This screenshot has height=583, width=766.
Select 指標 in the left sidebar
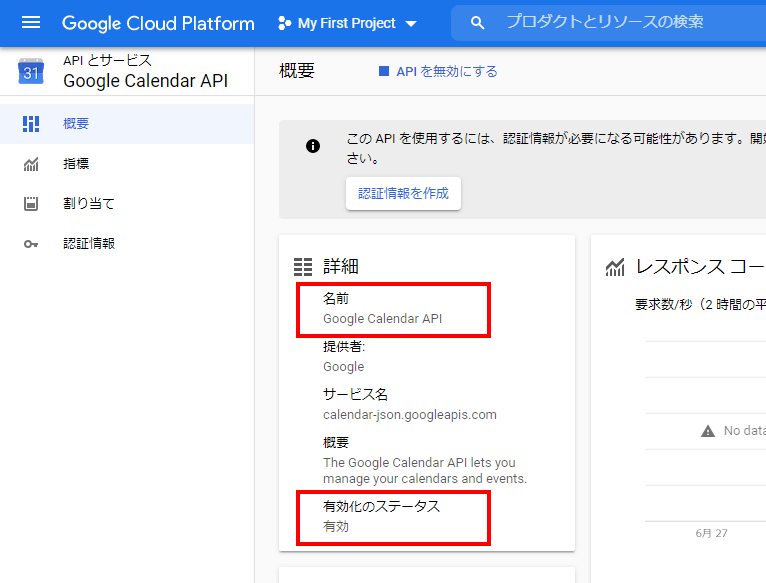[x=76, y=164]
